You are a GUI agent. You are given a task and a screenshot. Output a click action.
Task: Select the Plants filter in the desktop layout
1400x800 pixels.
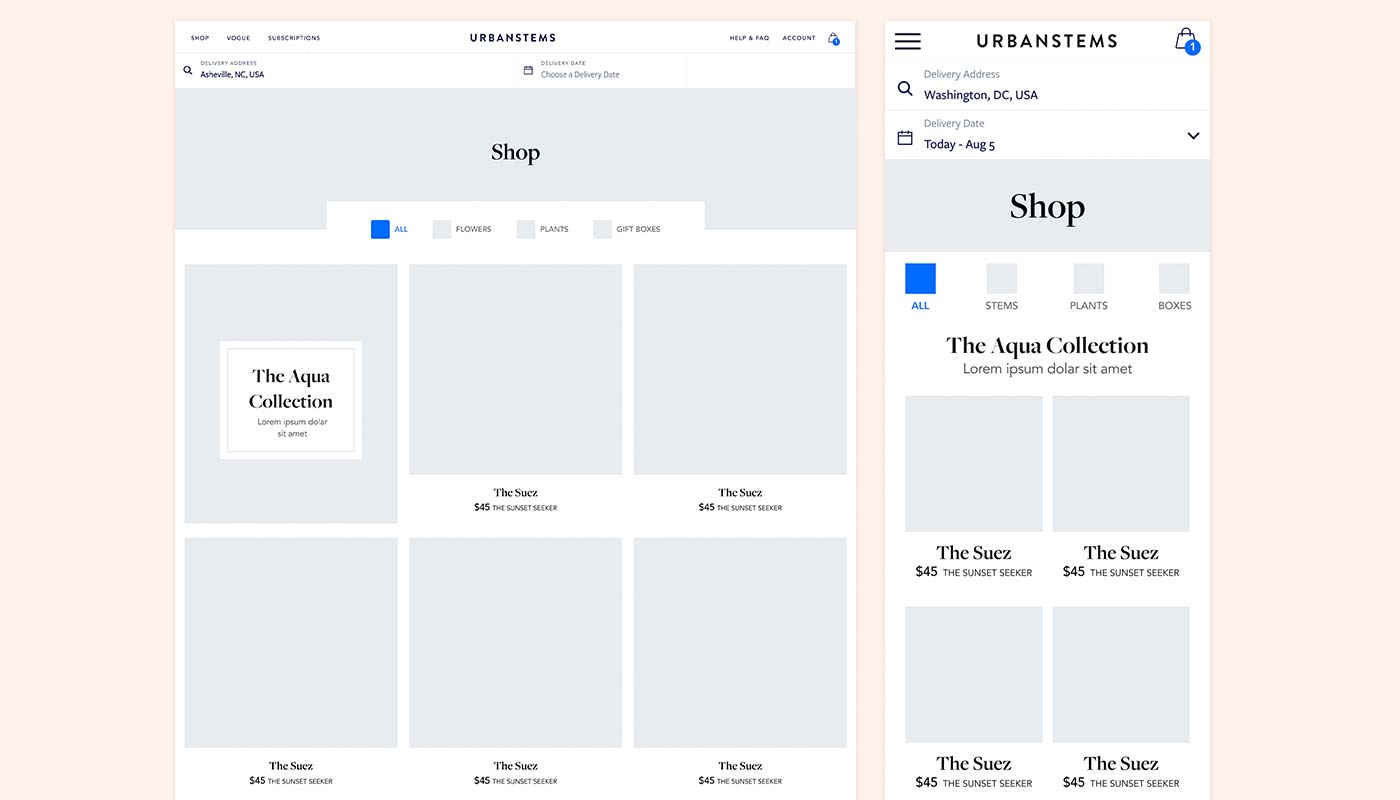coord(542,229)
